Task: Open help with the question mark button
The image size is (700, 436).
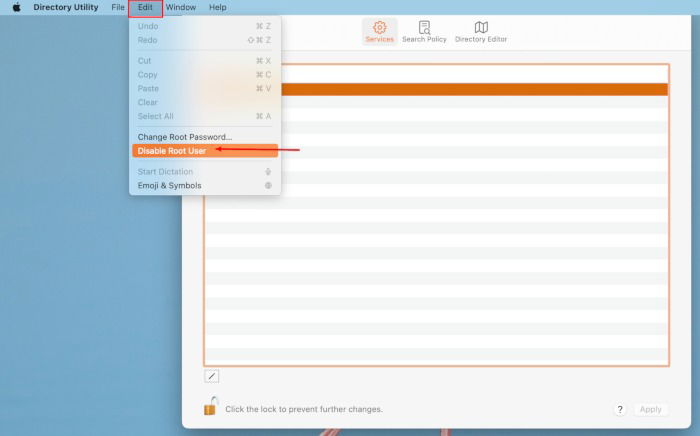Action: coord(620,409)
